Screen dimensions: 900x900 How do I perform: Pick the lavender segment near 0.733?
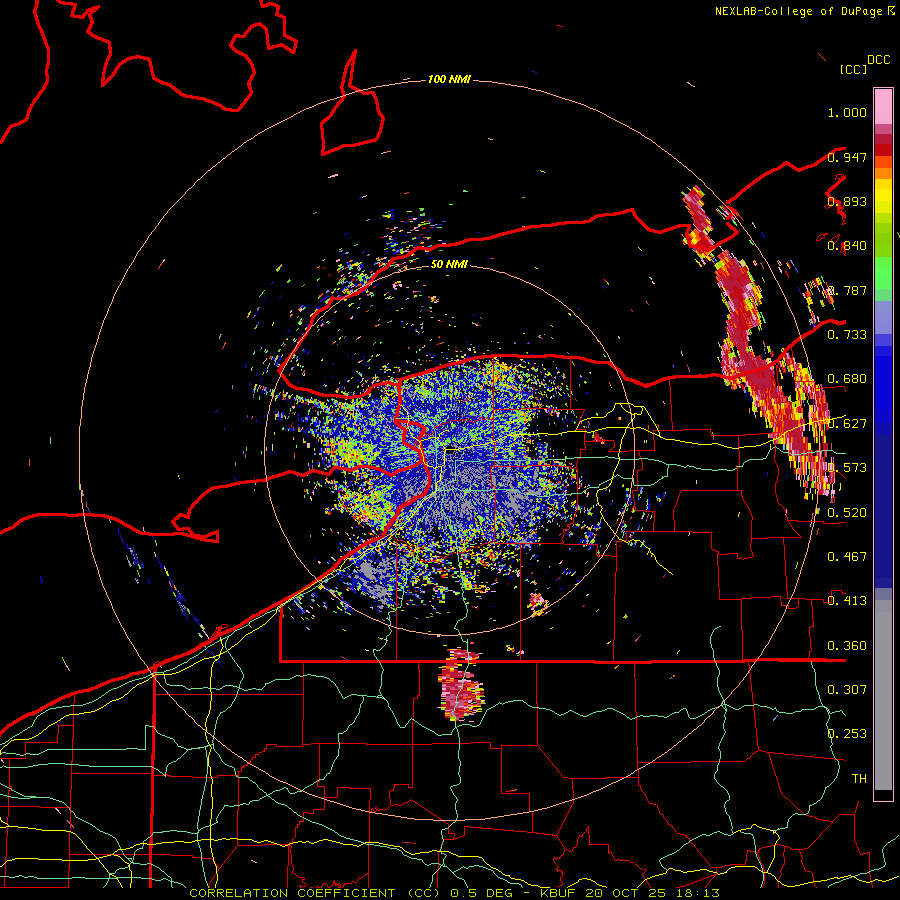pos(883,317)
